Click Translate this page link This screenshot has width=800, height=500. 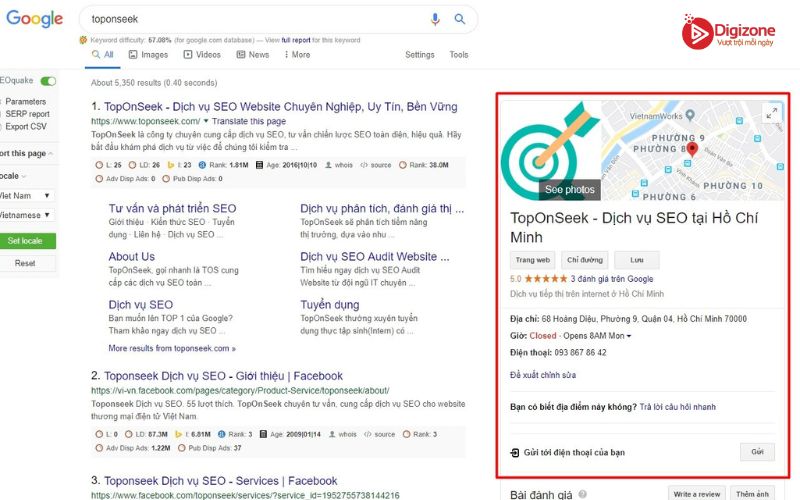coord(249,121)
